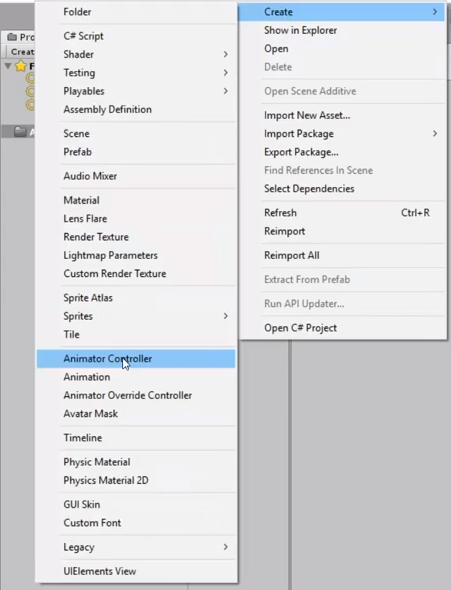451x590 pixels.
Task: Select the Tile menu entry
Action: pyautogui.click(x=136, y=335)
